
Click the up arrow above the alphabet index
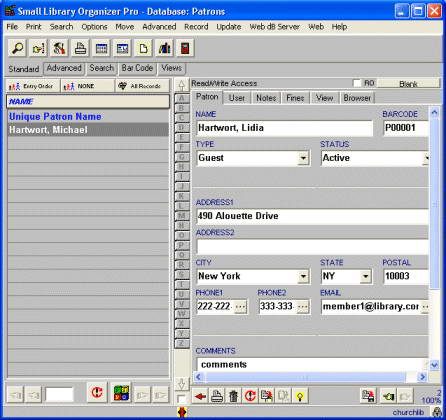coord(182,85)
